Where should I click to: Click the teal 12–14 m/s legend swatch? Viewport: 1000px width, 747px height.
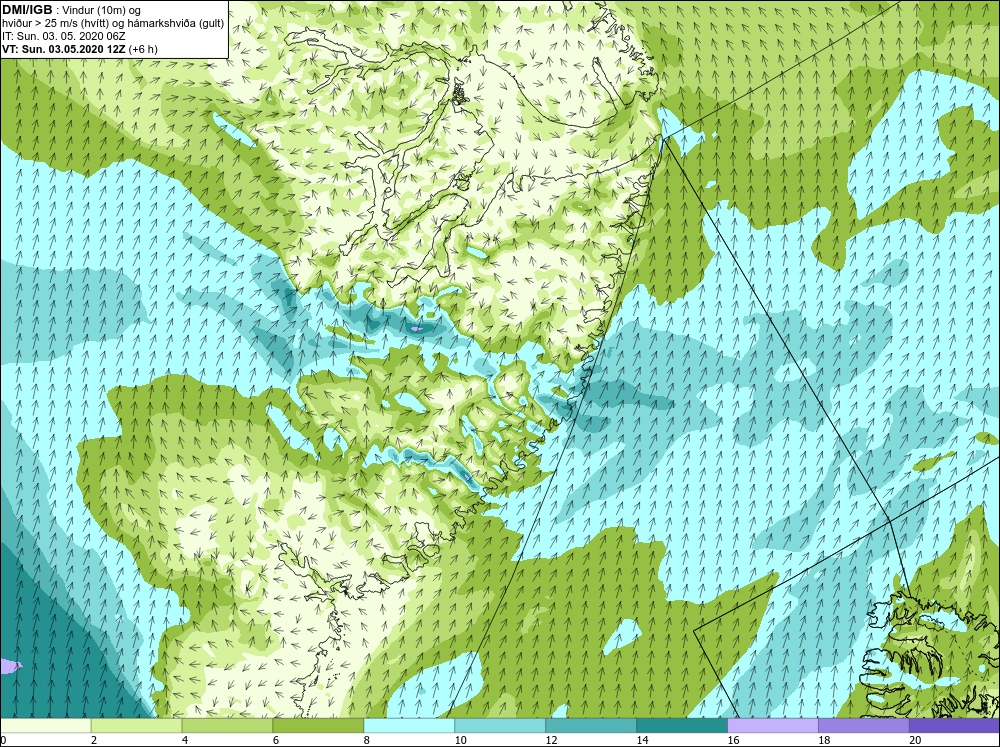pyautogui.click(x=591, y=725)
